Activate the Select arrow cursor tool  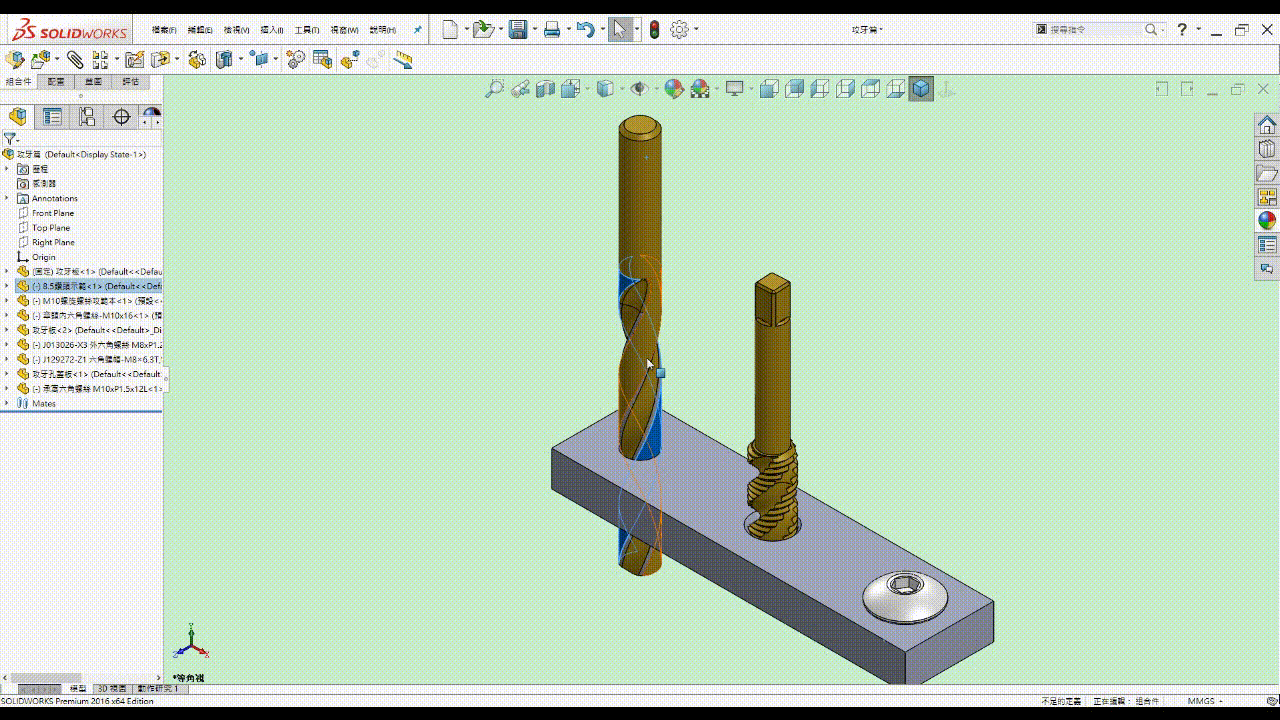pos(619,30)
